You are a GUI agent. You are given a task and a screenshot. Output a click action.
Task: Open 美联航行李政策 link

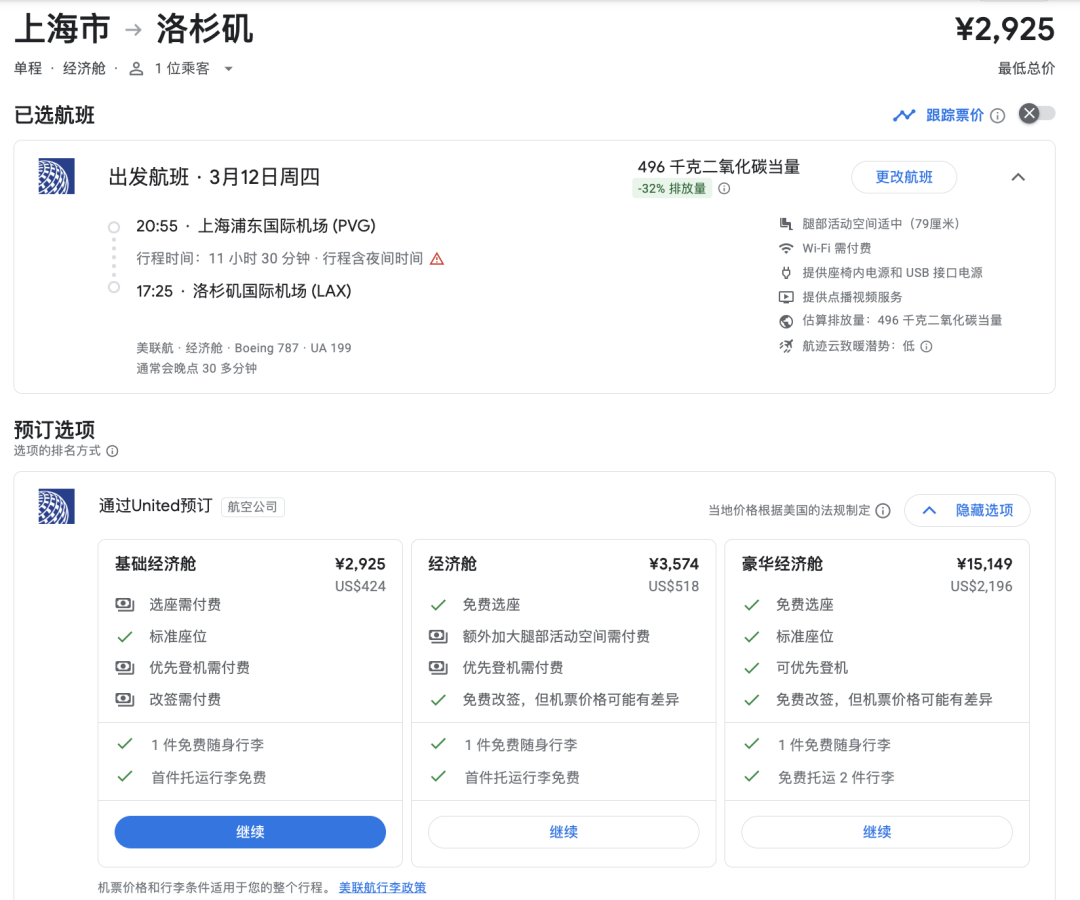(382, 887)
